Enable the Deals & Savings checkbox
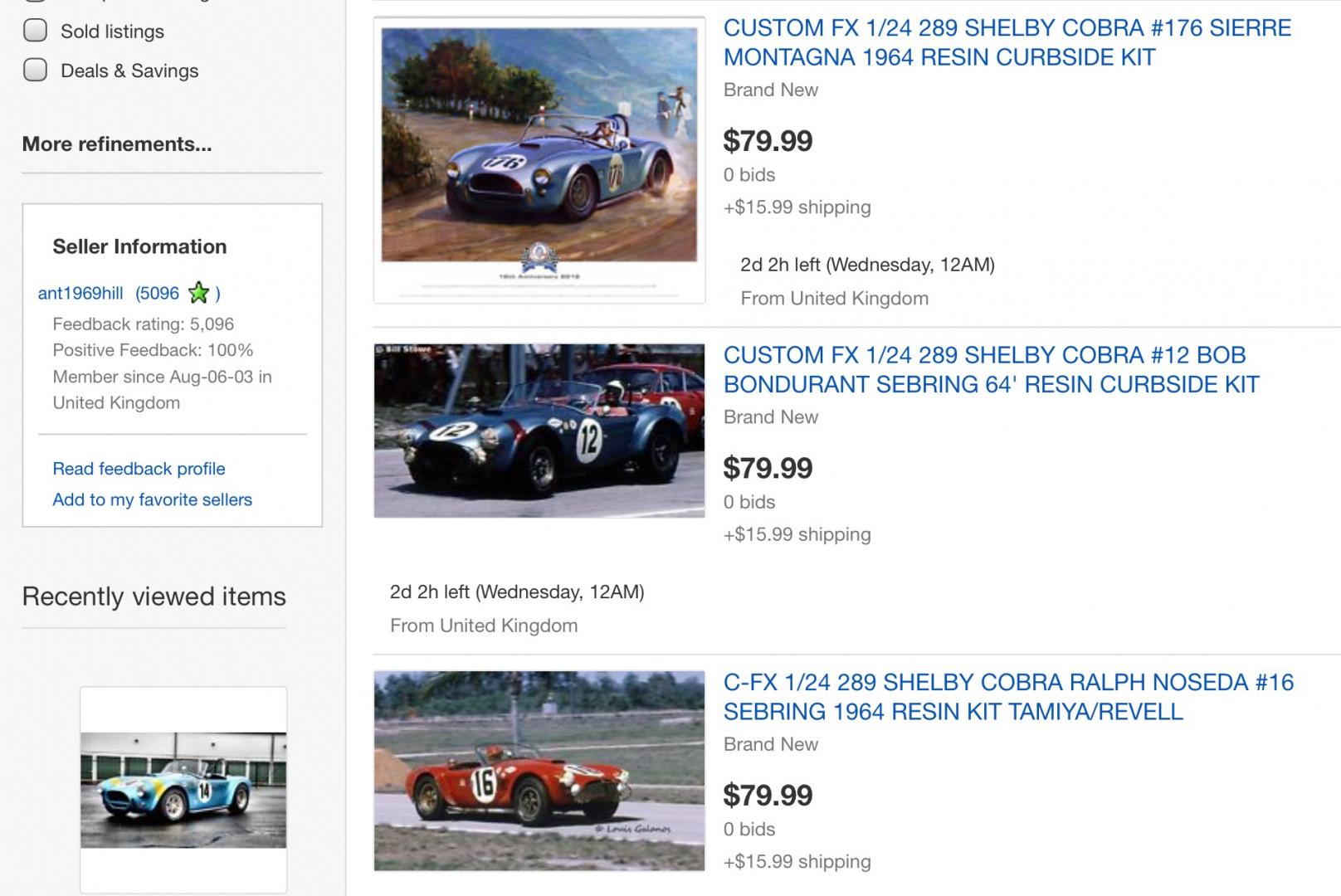Screen dimensions: 1341x896 35,71
